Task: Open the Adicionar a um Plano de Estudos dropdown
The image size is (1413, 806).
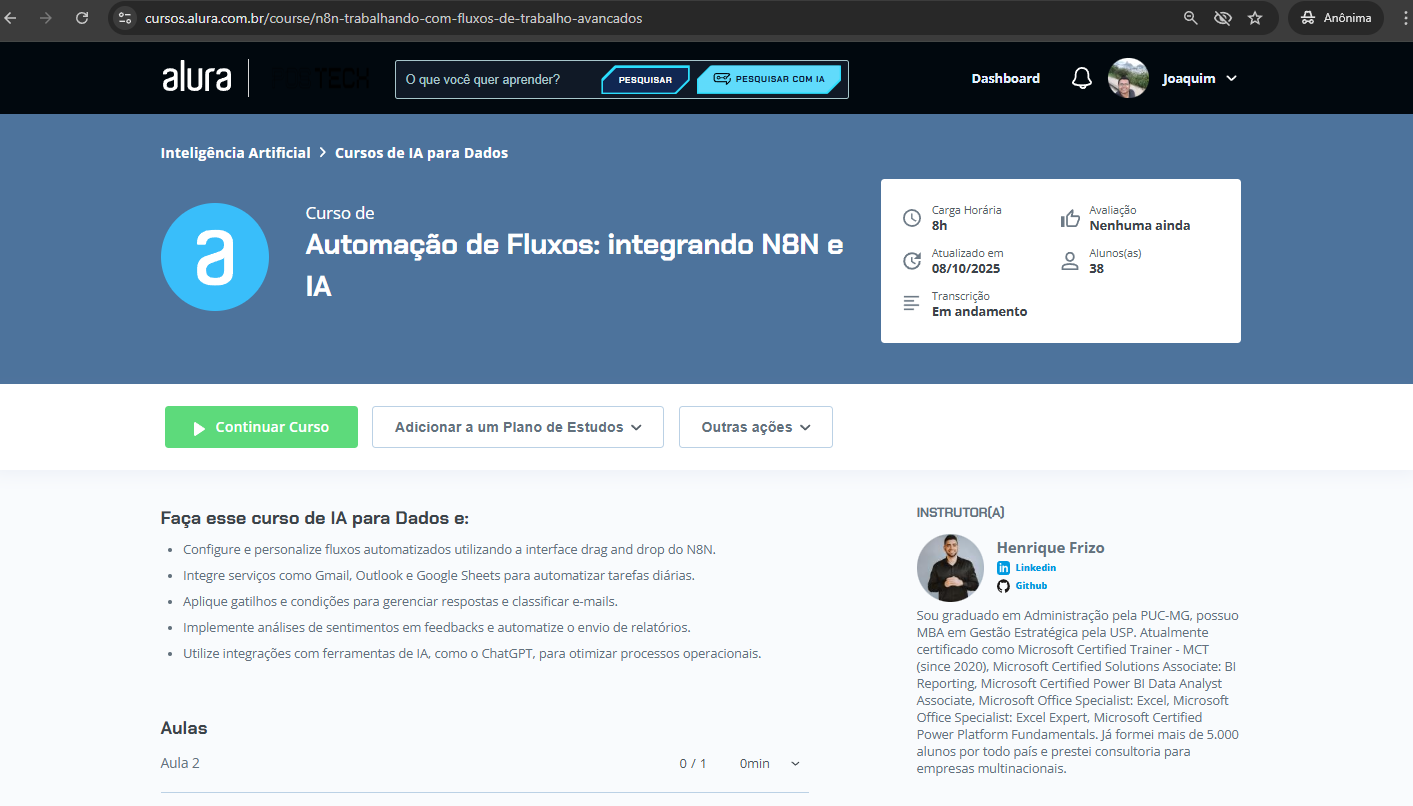Action: pyautogui.click(x=518, y=427)
